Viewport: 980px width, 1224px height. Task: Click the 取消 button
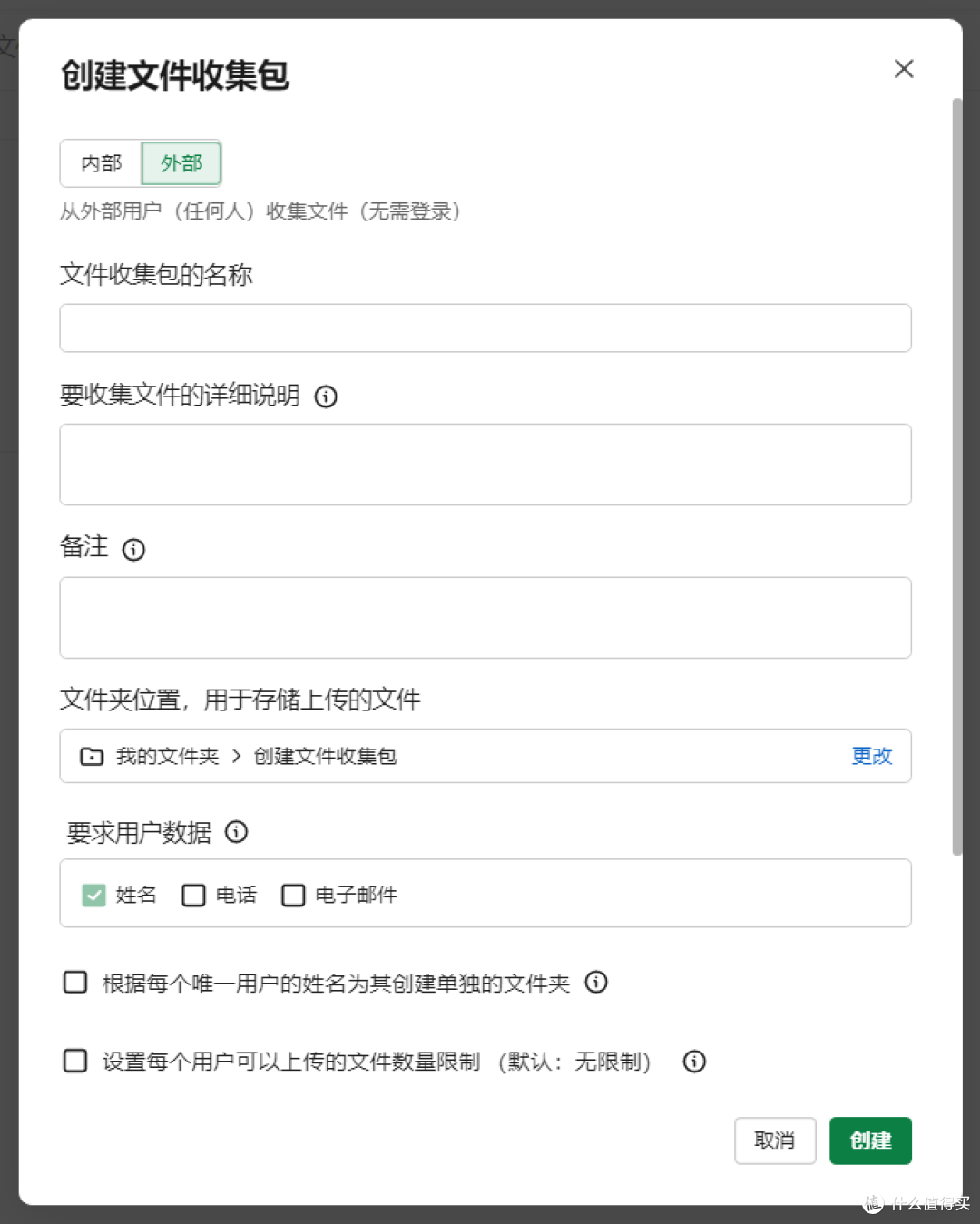(775, 1141)
